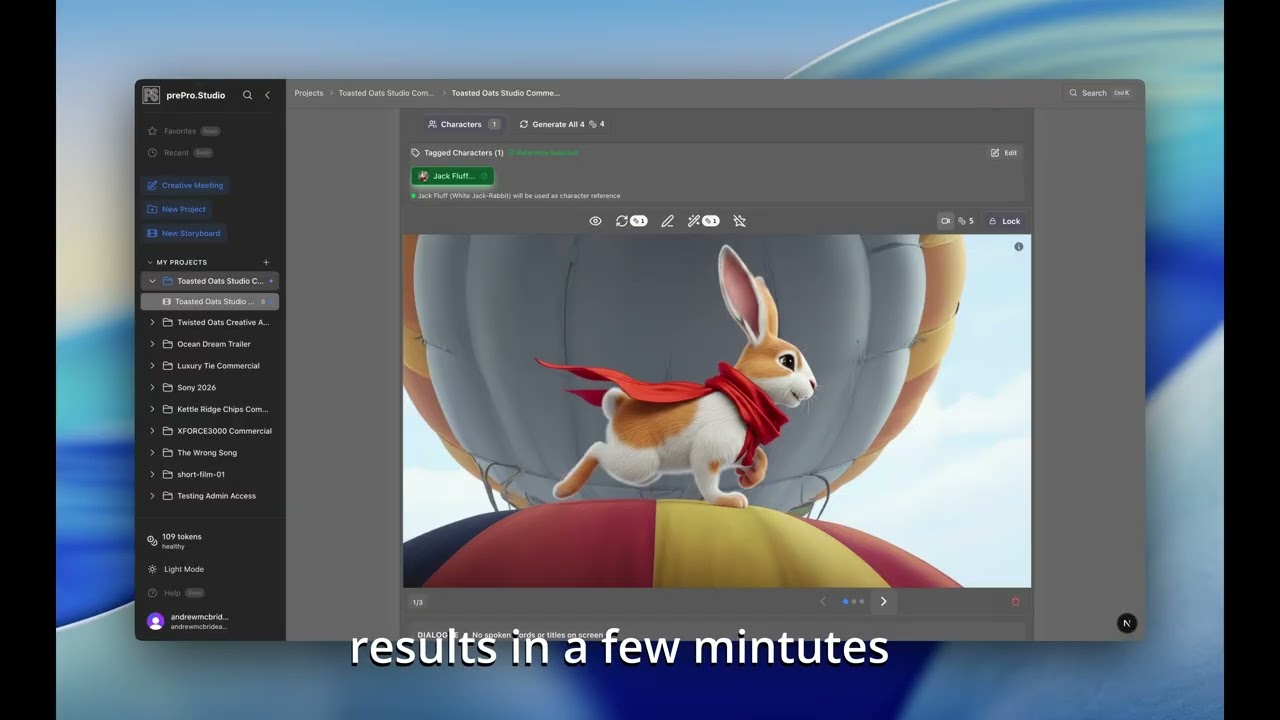Expand the Luxury Tie Commercial folder

coord(152,366)
